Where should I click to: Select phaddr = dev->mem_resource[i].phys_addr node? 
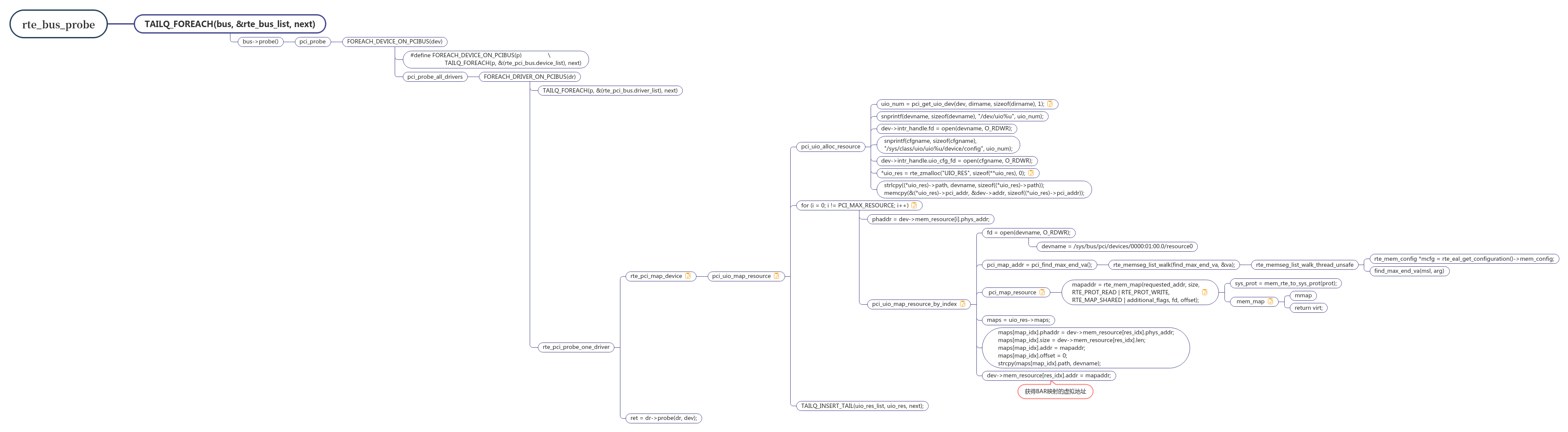coord(931,219)
